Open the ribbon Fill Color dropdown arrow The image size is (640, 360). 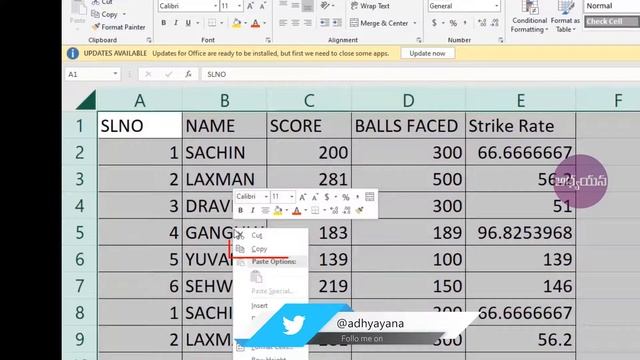245,23
